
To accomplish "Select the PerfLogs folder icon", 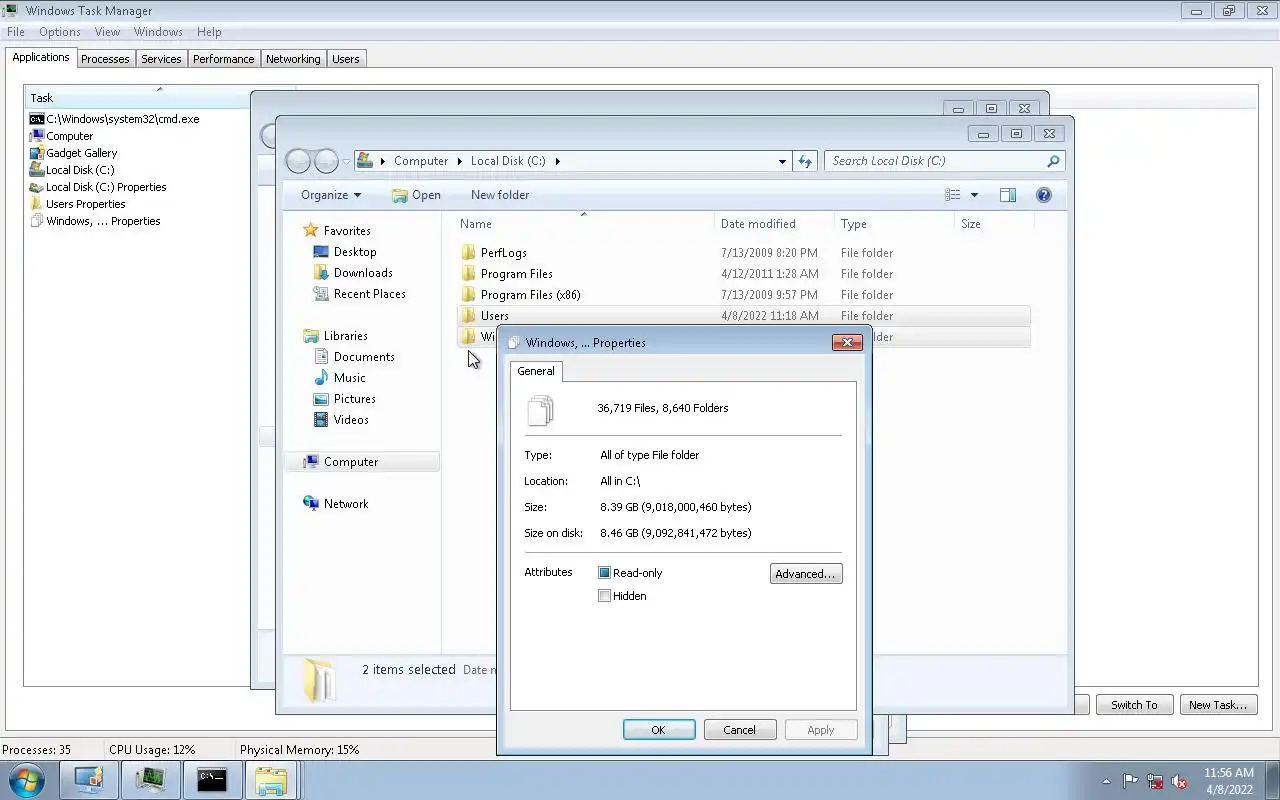I will [468, 253].
